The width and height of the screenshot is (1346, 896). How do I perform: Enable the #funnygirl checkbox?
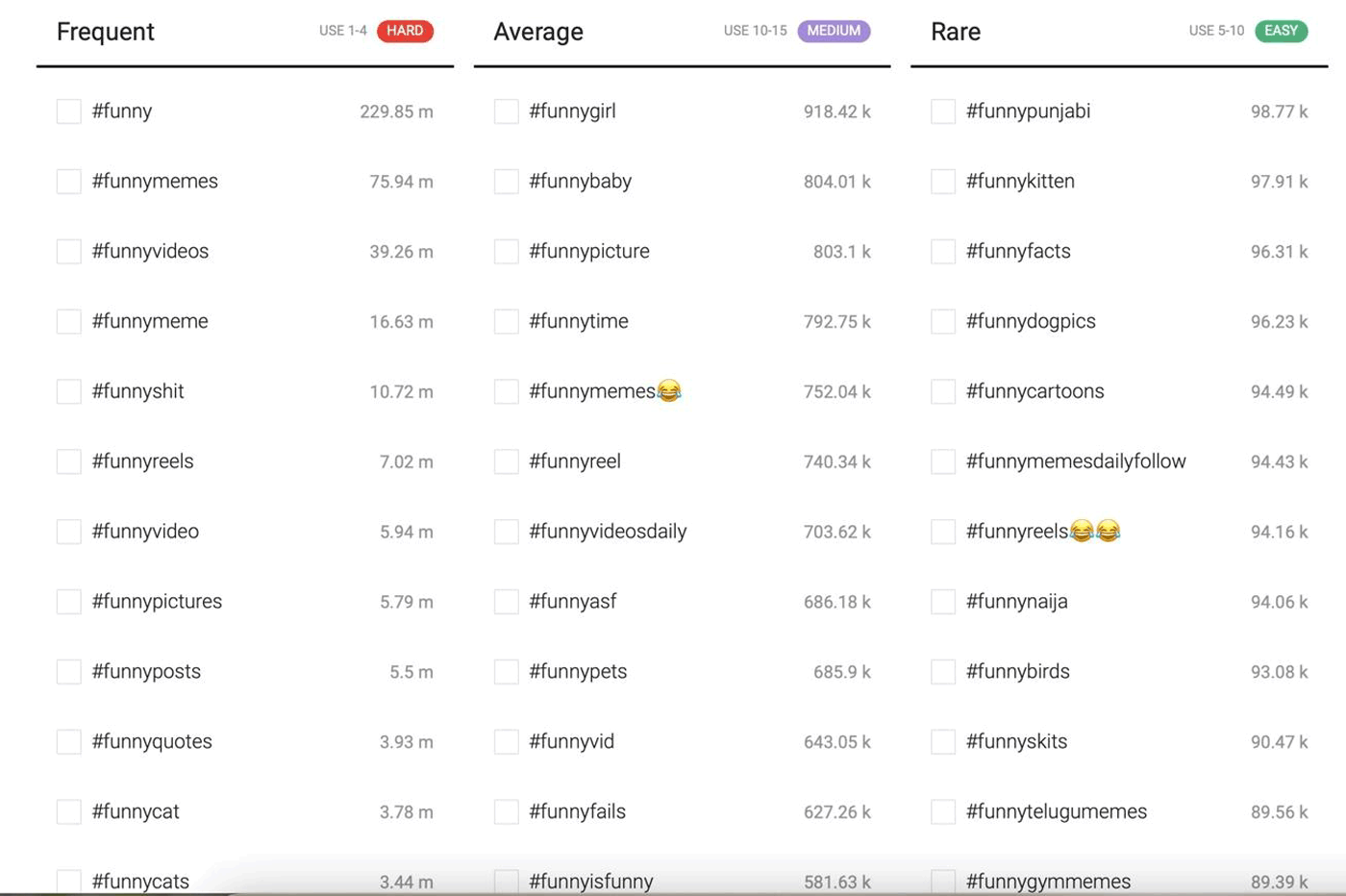(x=506, y=112)
